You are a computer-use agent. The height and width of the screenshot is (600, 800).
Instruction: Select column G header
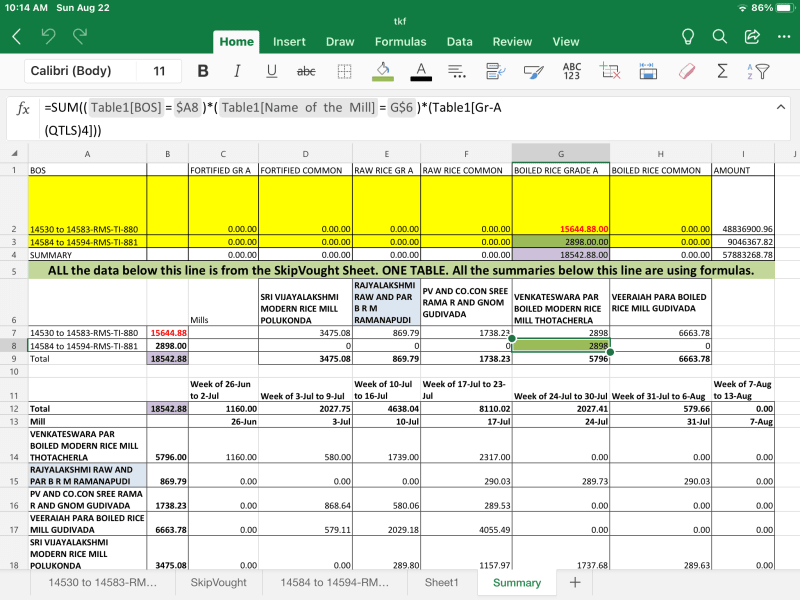point(561,154)
